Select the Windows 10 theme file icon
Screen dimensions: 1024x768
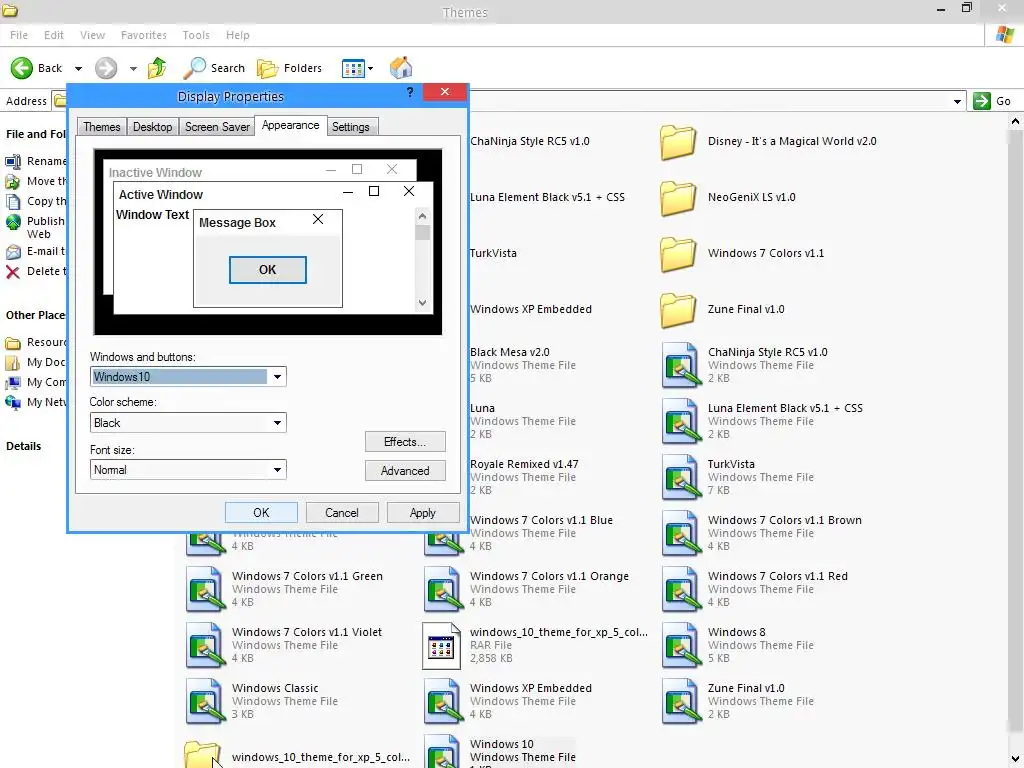(x=443, y=751)
